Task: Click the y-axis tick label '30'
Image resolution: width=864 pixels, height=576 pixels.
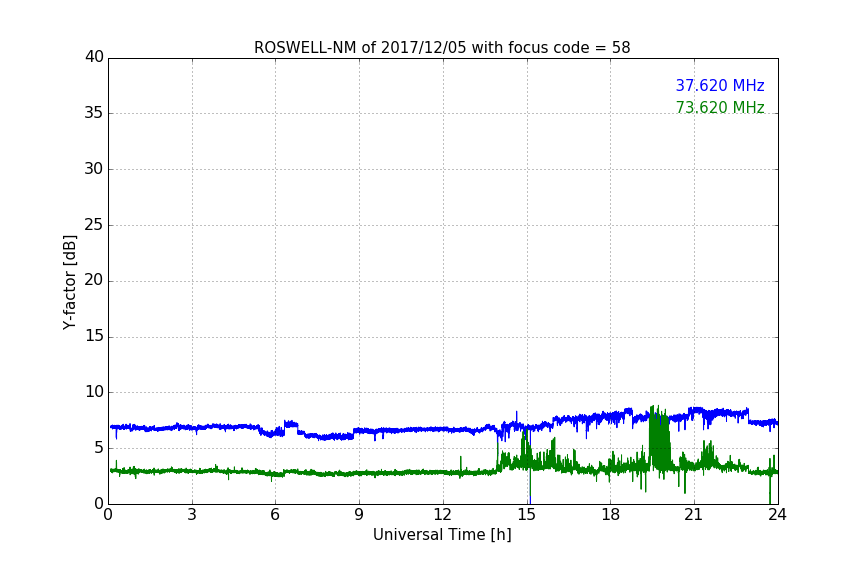Action: 94,169
